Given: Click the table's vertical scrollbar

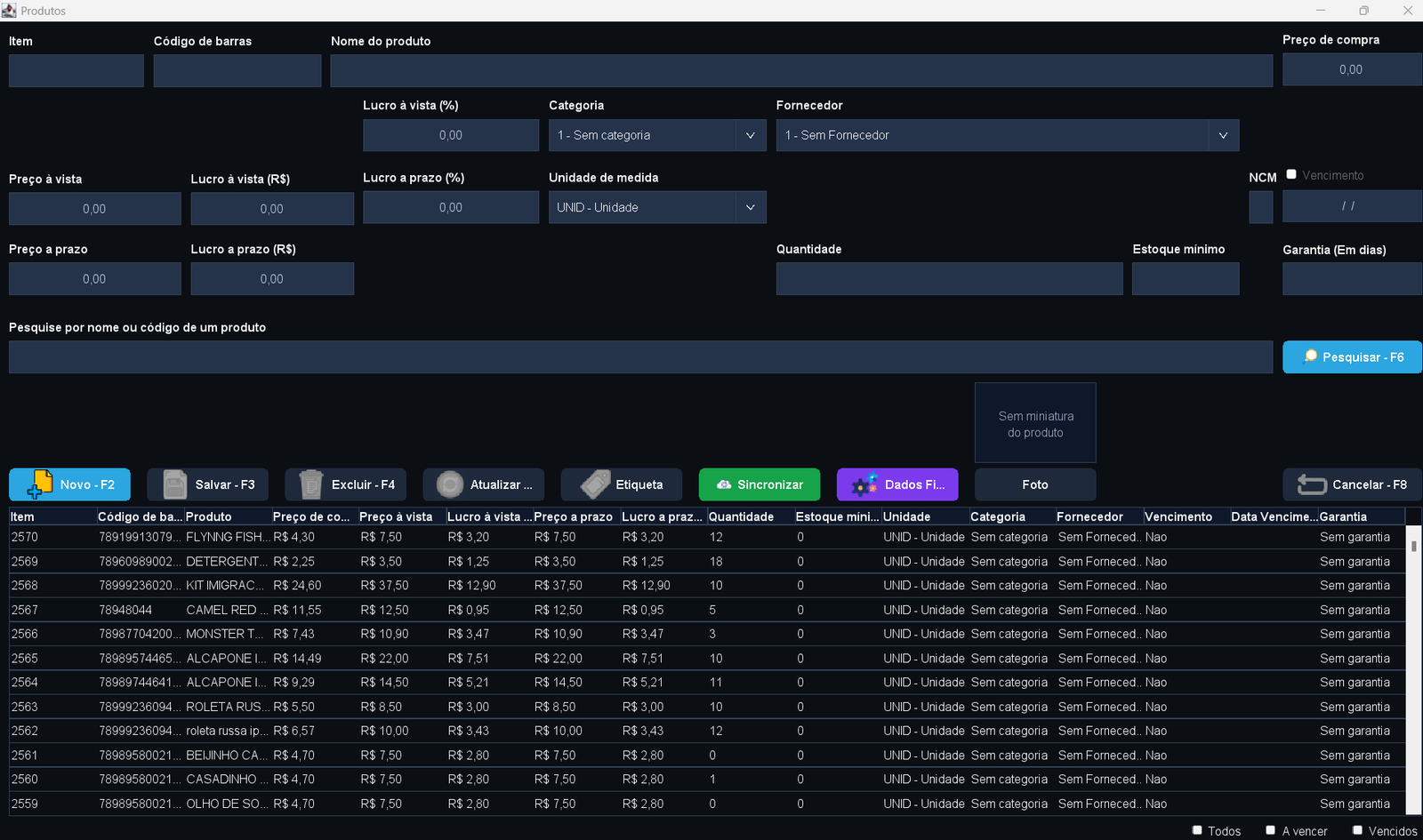Looking at the screenshot, I should pyautogui.click(x=1413, y=669).
